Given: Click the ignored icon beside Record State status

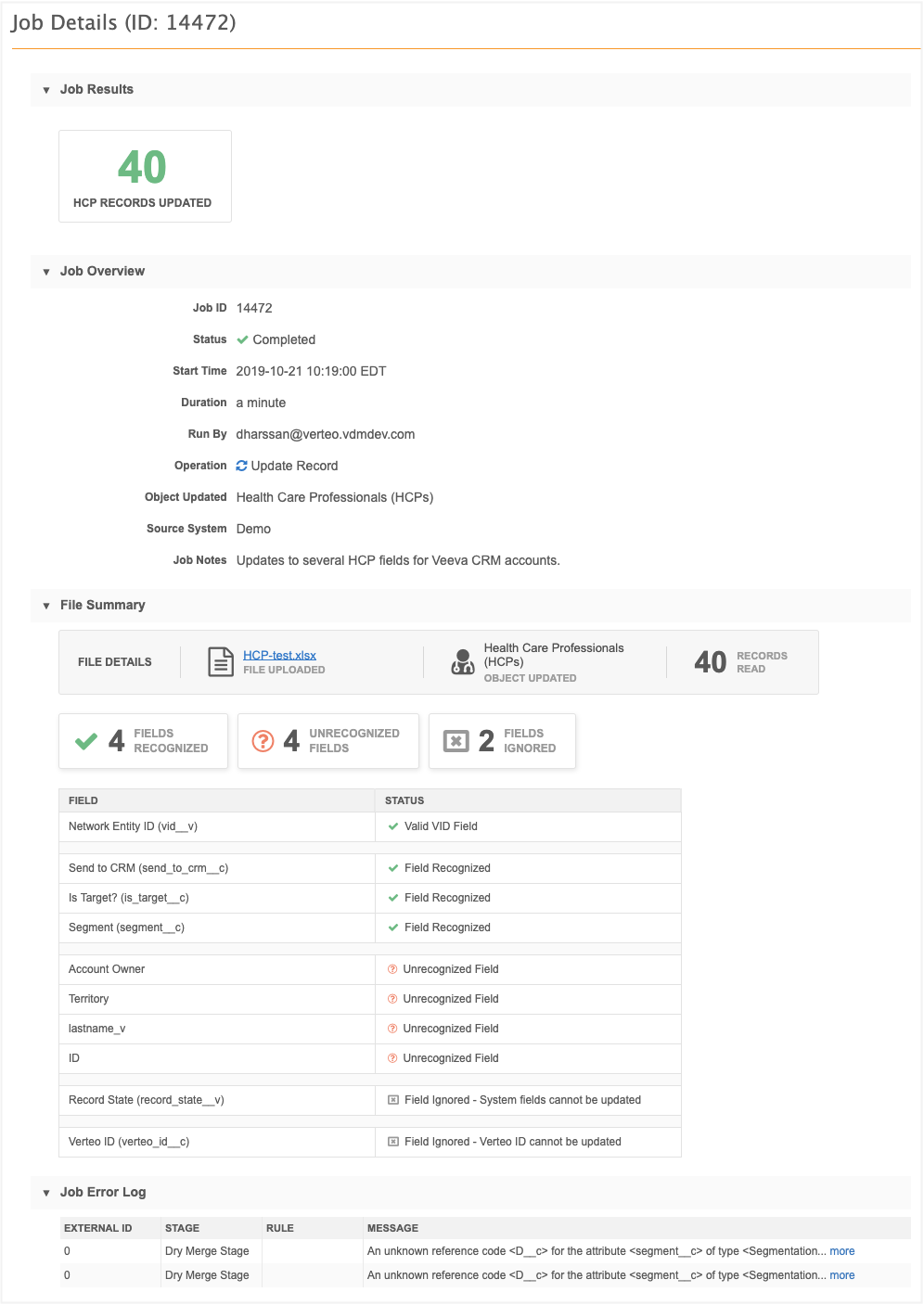Looking at the screenshot, I should coord(393,1100).
